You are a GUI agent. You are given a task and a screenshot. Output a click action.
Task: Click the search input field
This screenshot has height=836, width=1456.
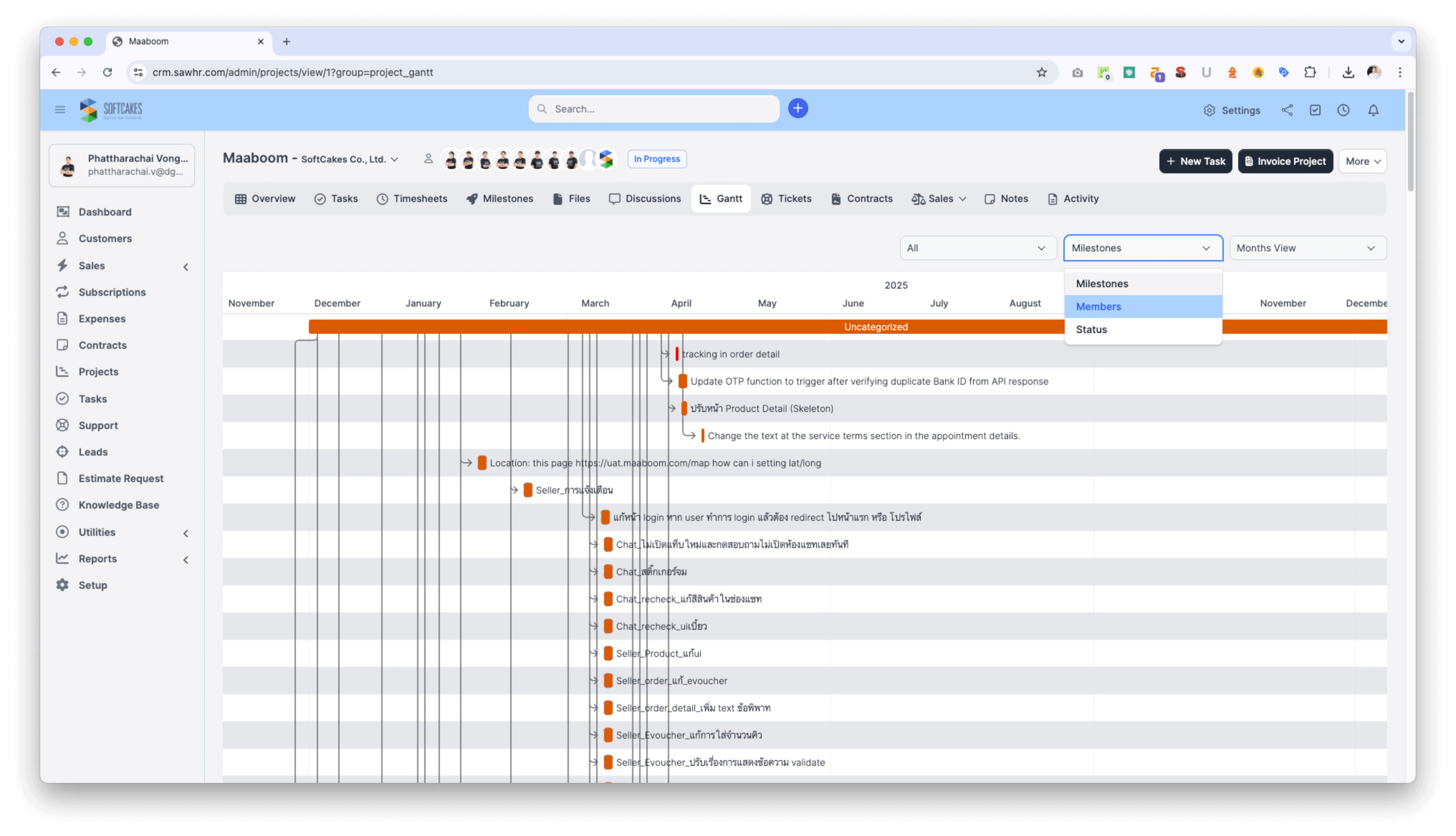[654, 109]
